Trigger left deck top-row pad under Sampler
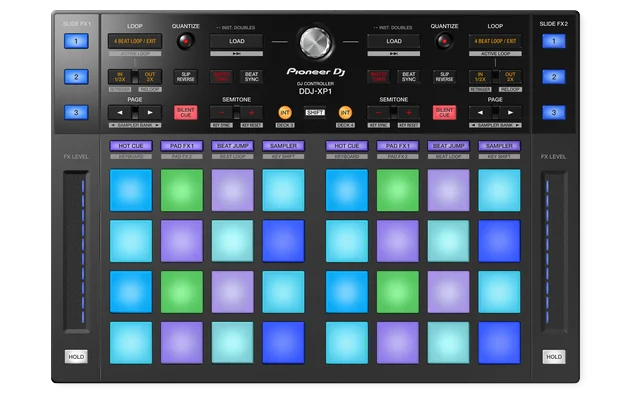The width and height of the screenshot is (640, 400). pos(283,190)
